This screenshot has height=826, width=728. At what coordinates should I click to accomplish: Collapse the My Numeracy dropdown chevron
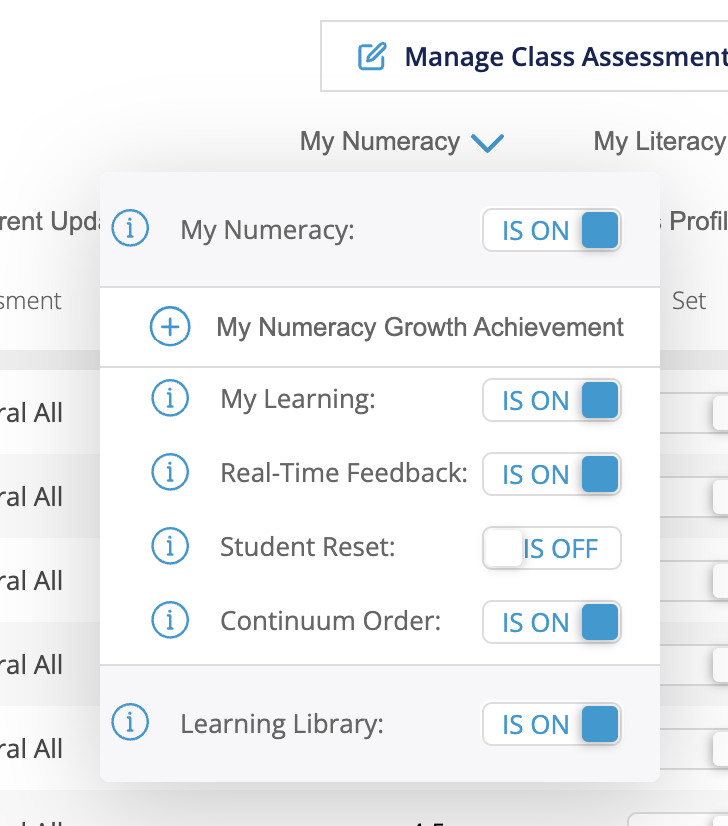[487, 143]
